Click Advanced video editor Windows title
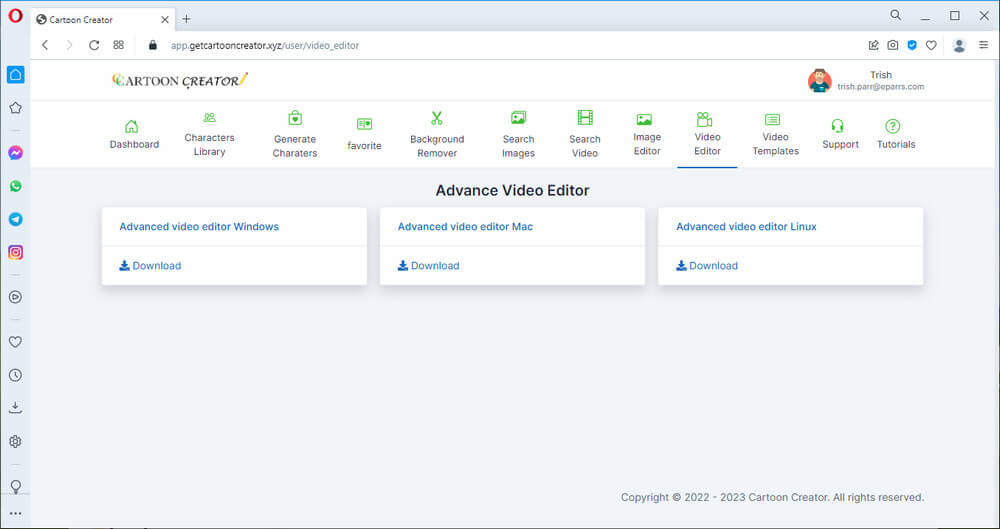1000x529 pixels. (x=199, y=227)
